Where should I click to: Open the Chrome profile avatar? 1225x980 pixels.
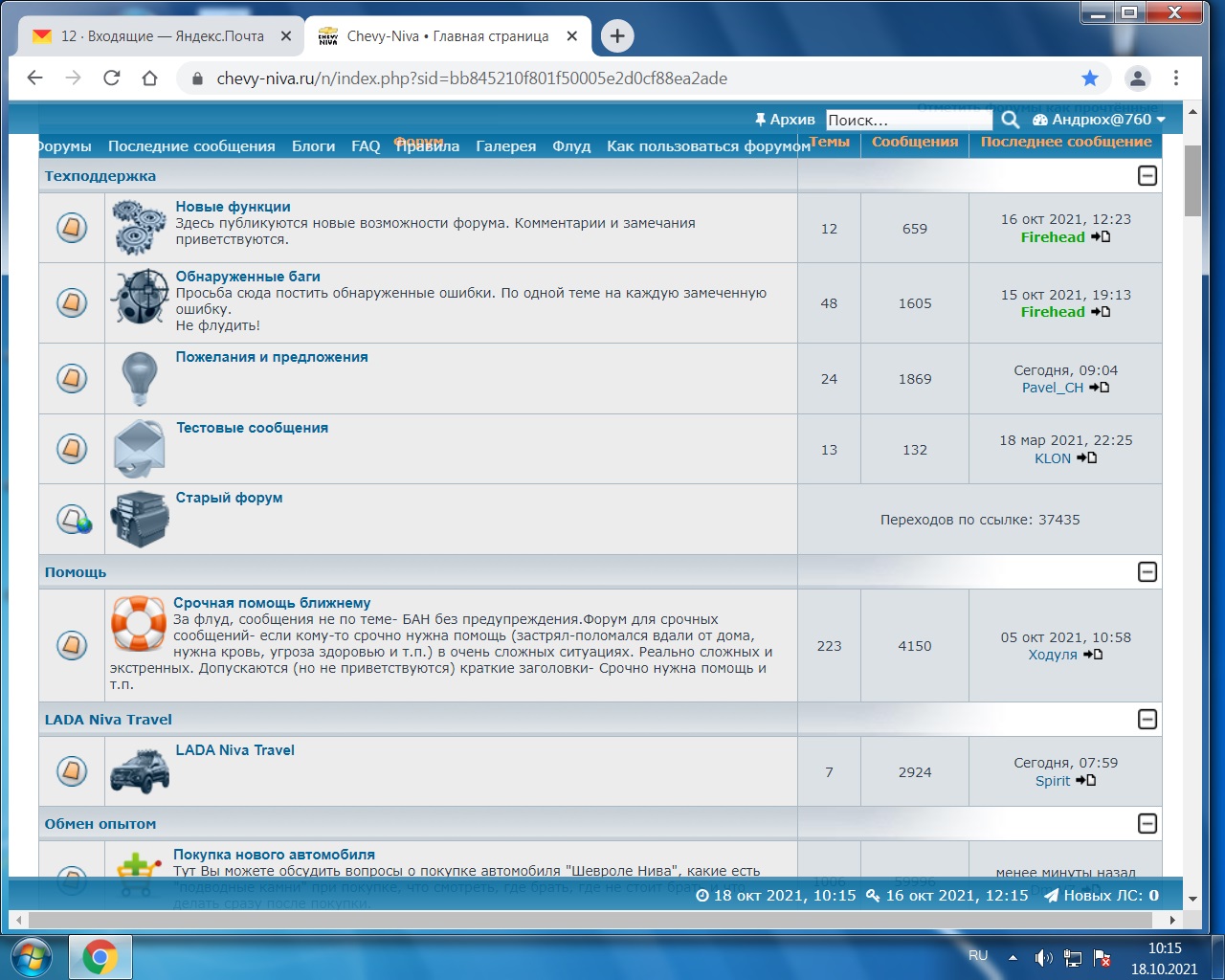pyautogui.click(x=1138, y=78)
